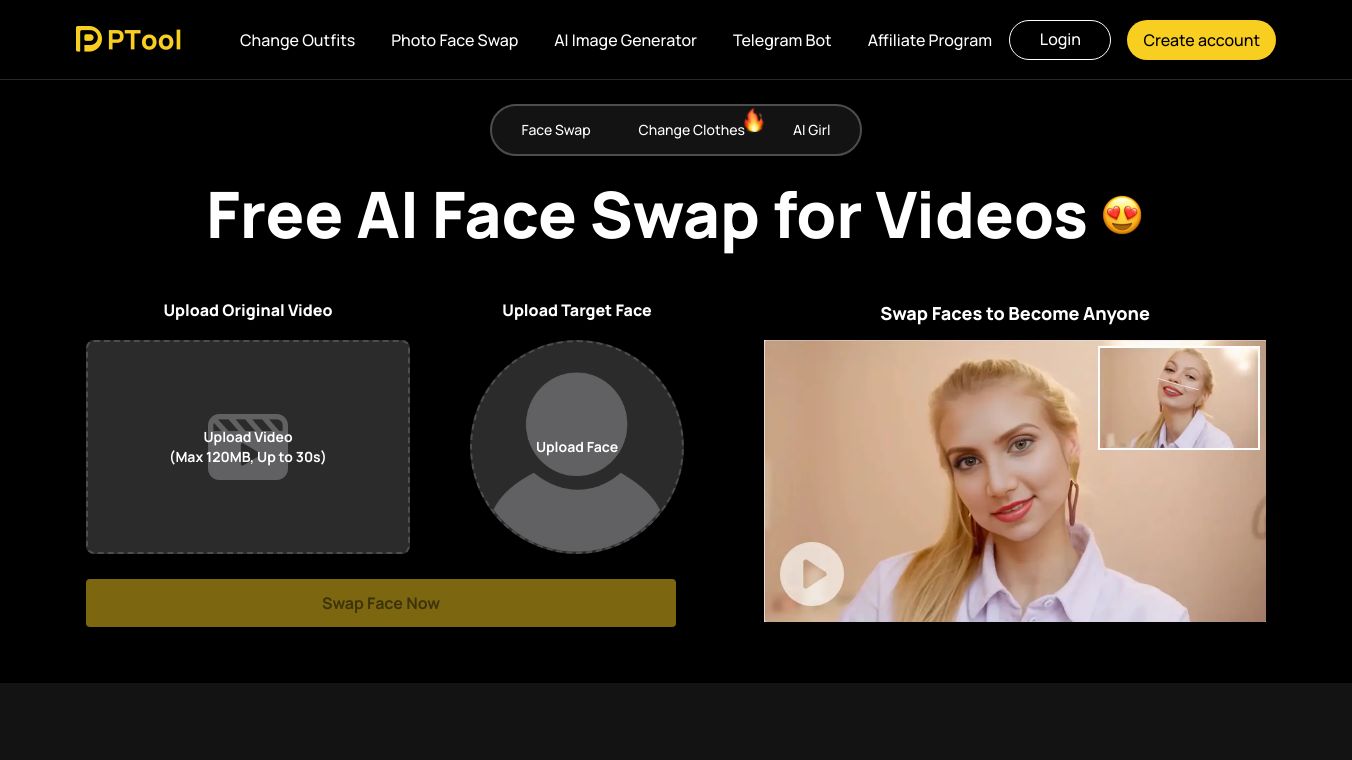Image resolution: width=1352 pixels, height=760 pixels.
Task: Click the PTool logo
Action: click(x=128, y=40)
